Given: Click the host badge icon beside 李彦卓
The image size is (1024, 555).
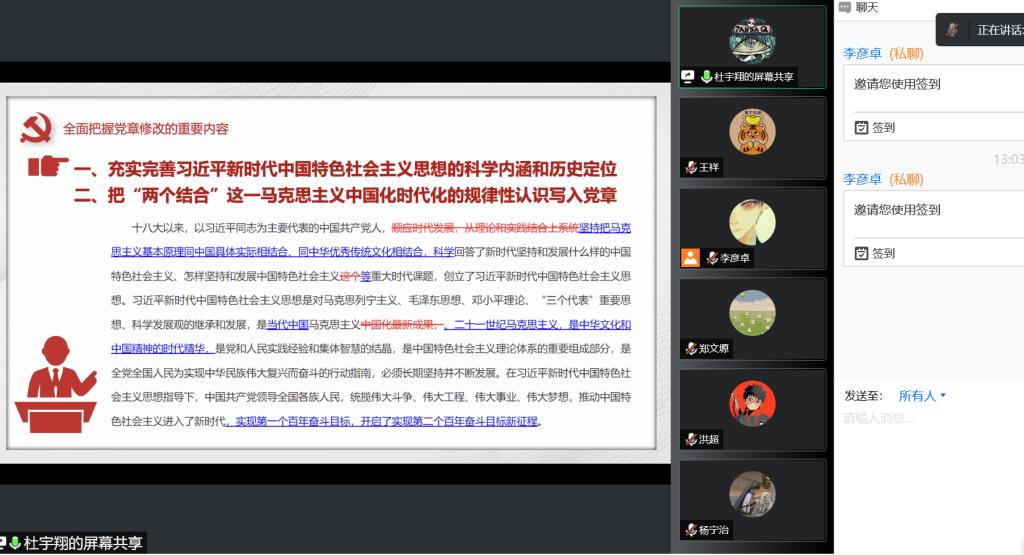Looking at the screenshot, I should coord(690,258).
